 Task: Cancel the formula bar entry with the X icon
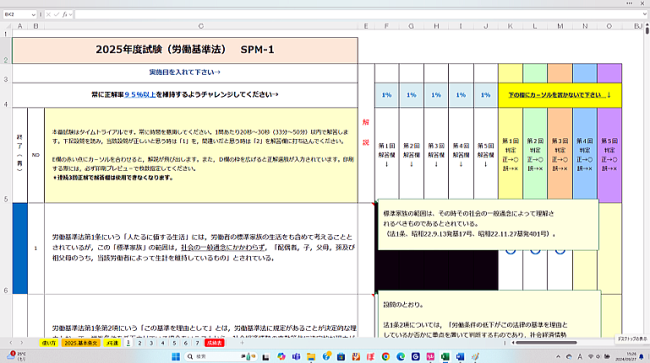49,15
